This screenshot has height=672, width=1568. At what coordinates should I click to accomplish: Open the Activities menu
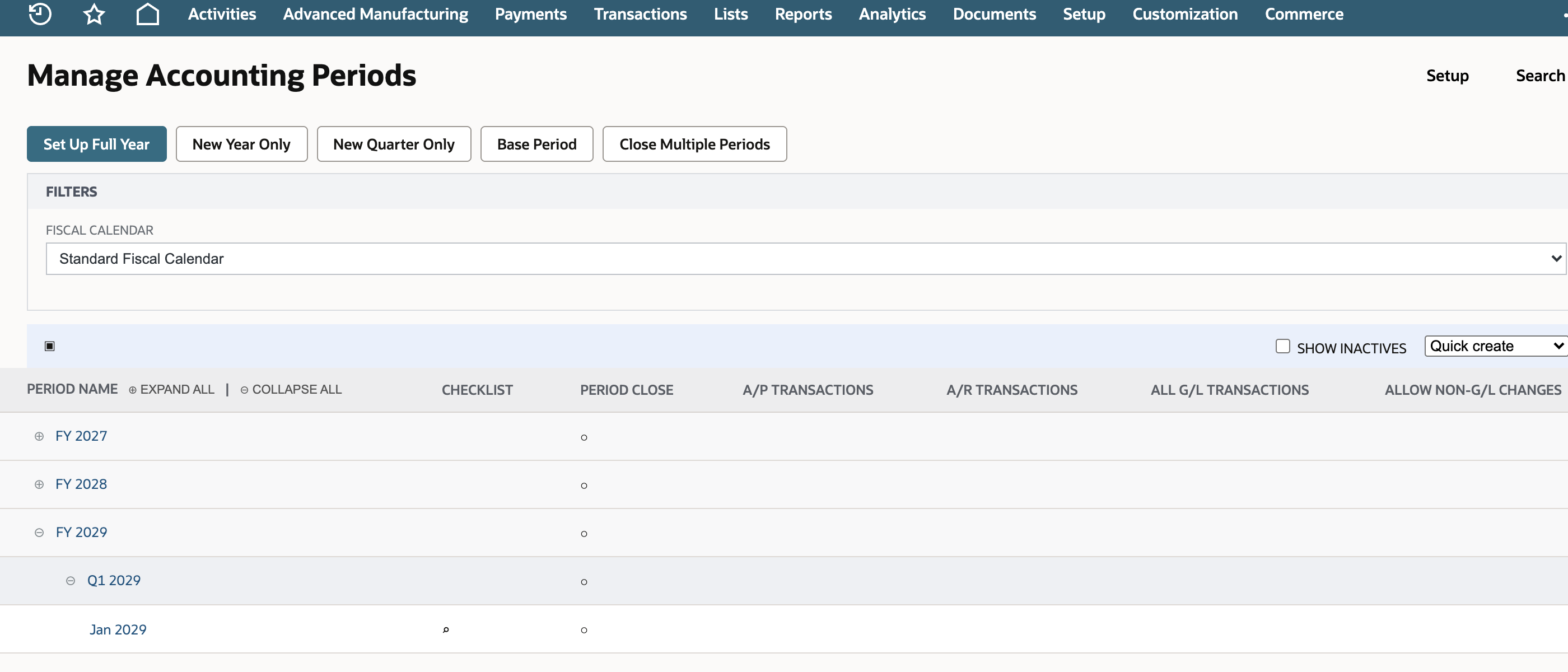[x=222, y=13]
